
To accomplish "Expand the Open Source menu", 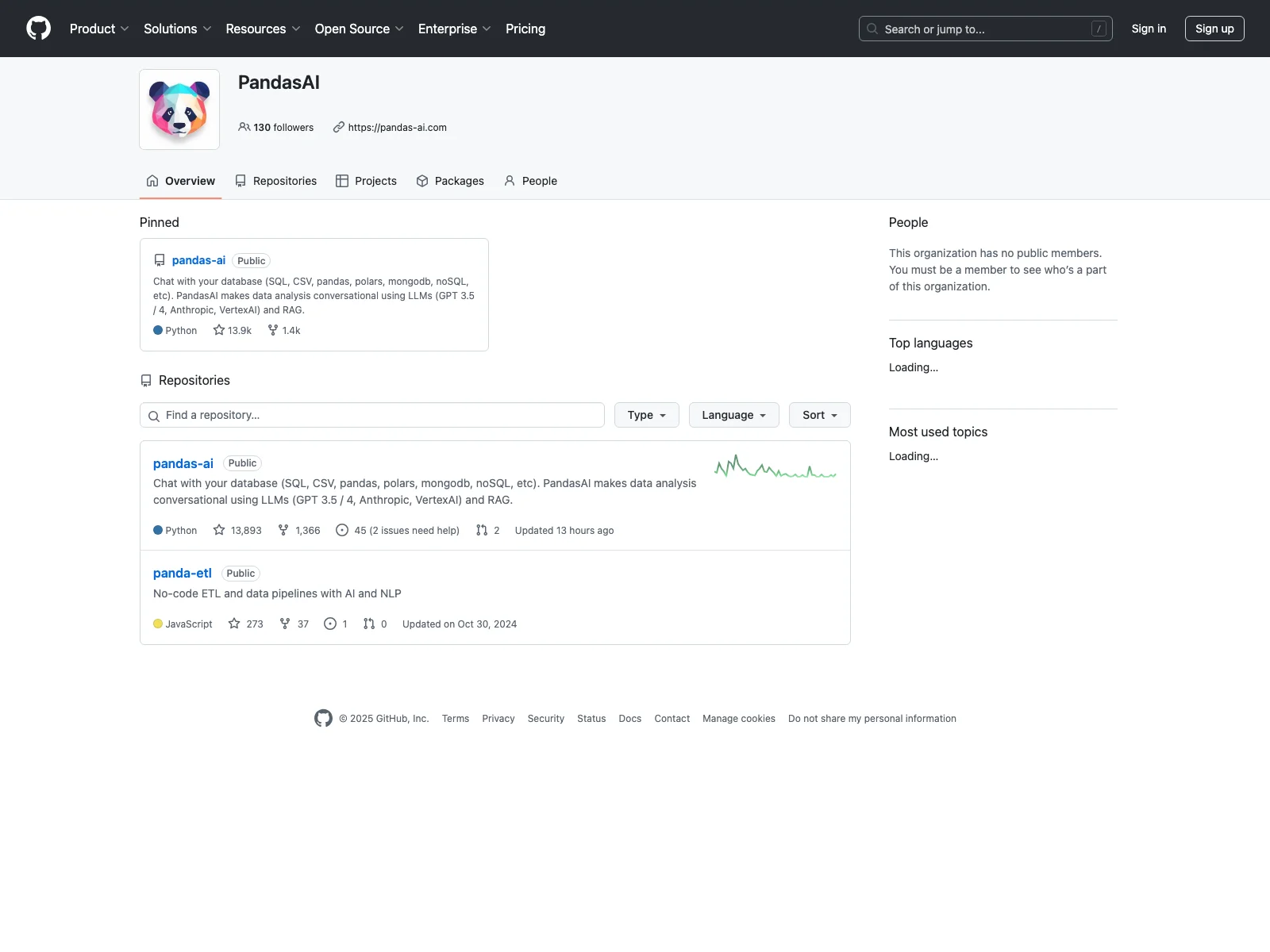I will click(360, 29).
